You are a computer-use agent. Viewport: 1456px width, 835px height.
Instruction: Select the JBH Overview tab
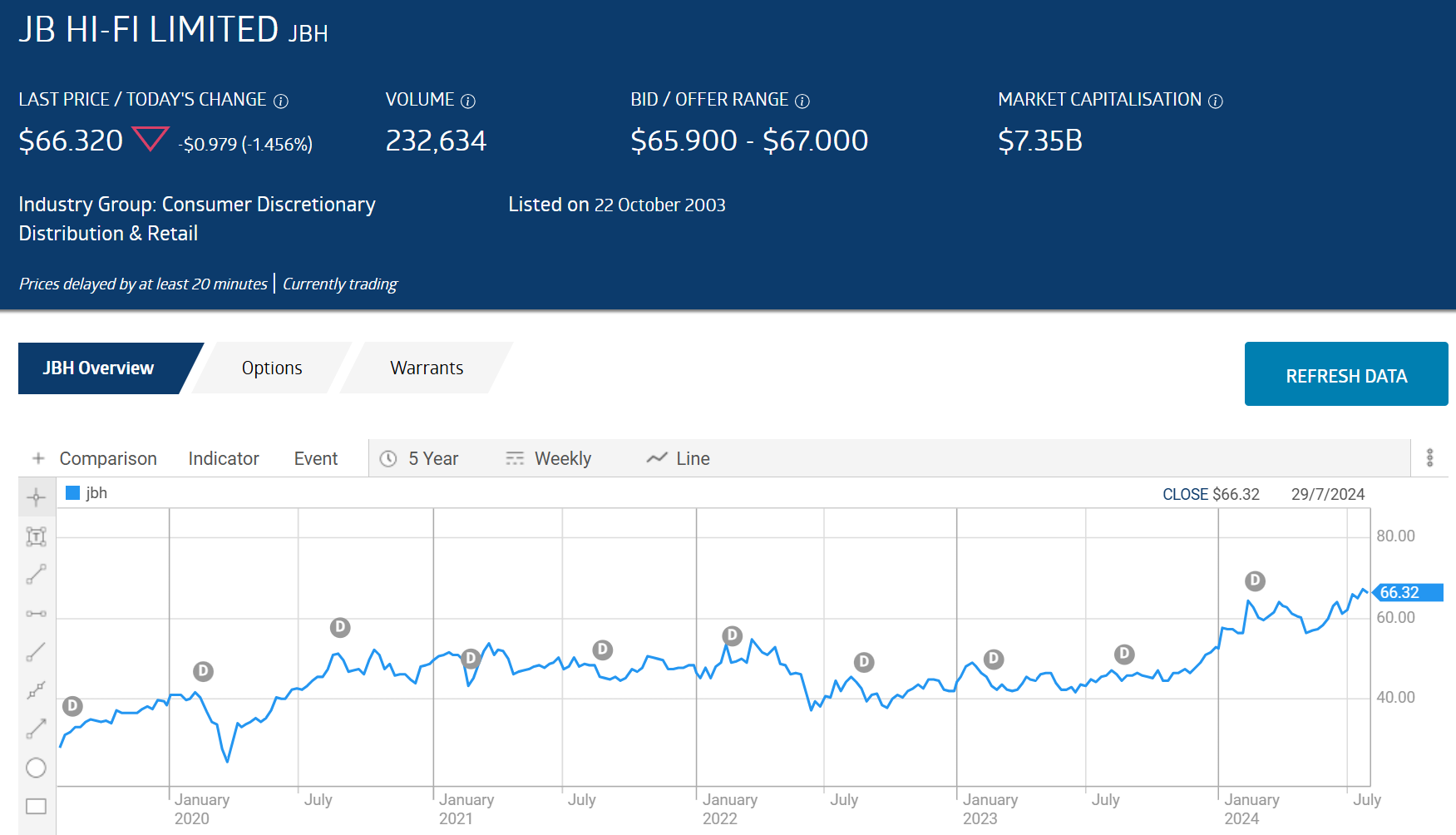tap(99, 368)
